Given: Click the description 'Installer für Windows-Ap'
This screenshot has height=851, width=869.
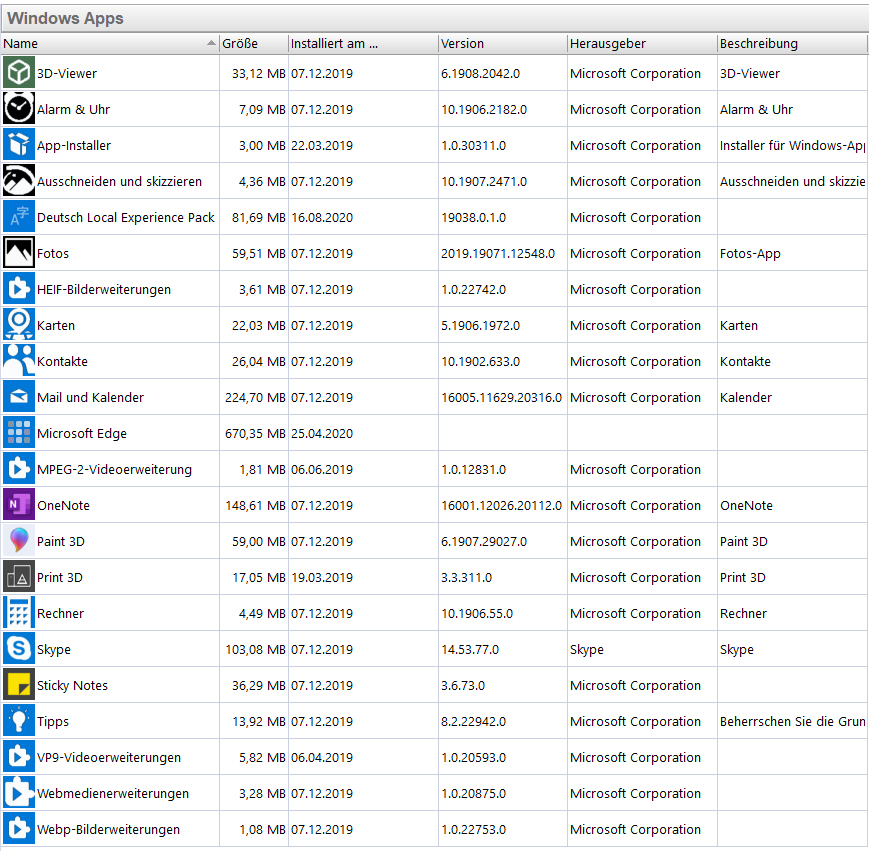Looking at the screenshot, I should pyautogui.click(x=793, y=146).
